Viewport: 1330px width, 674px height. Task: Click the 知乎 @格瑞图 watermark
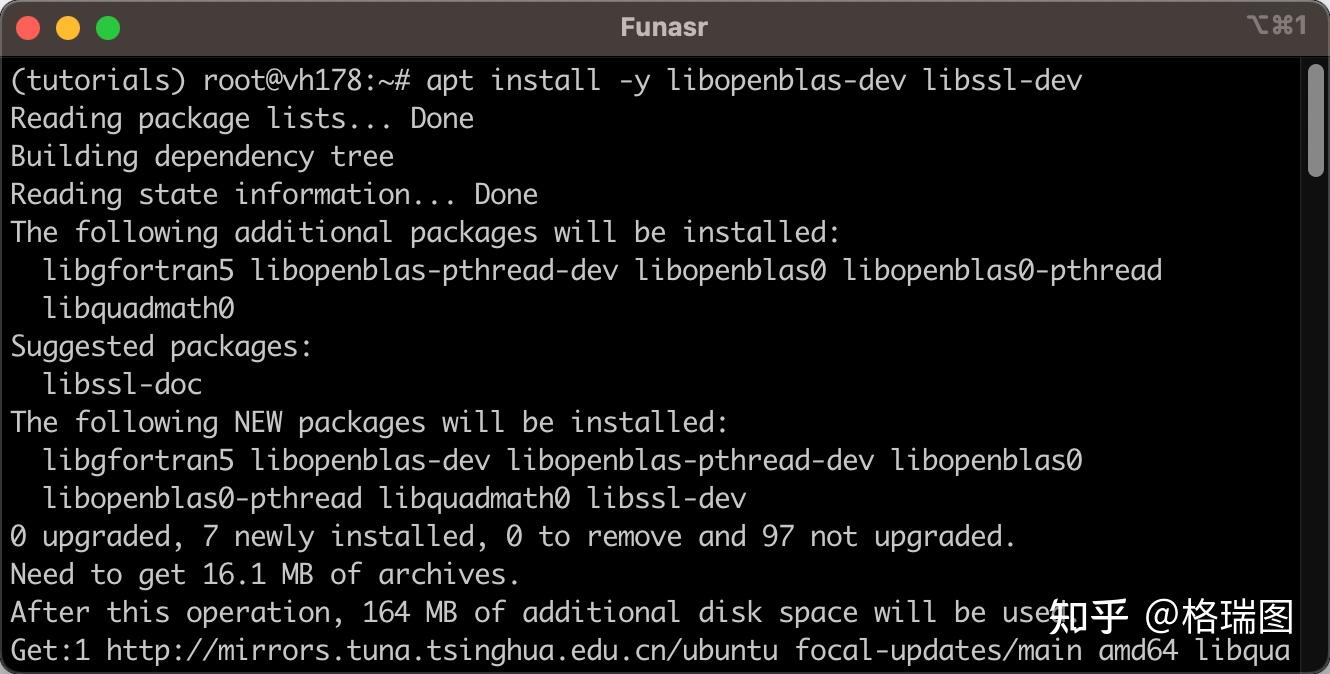tap(1170, 616)
